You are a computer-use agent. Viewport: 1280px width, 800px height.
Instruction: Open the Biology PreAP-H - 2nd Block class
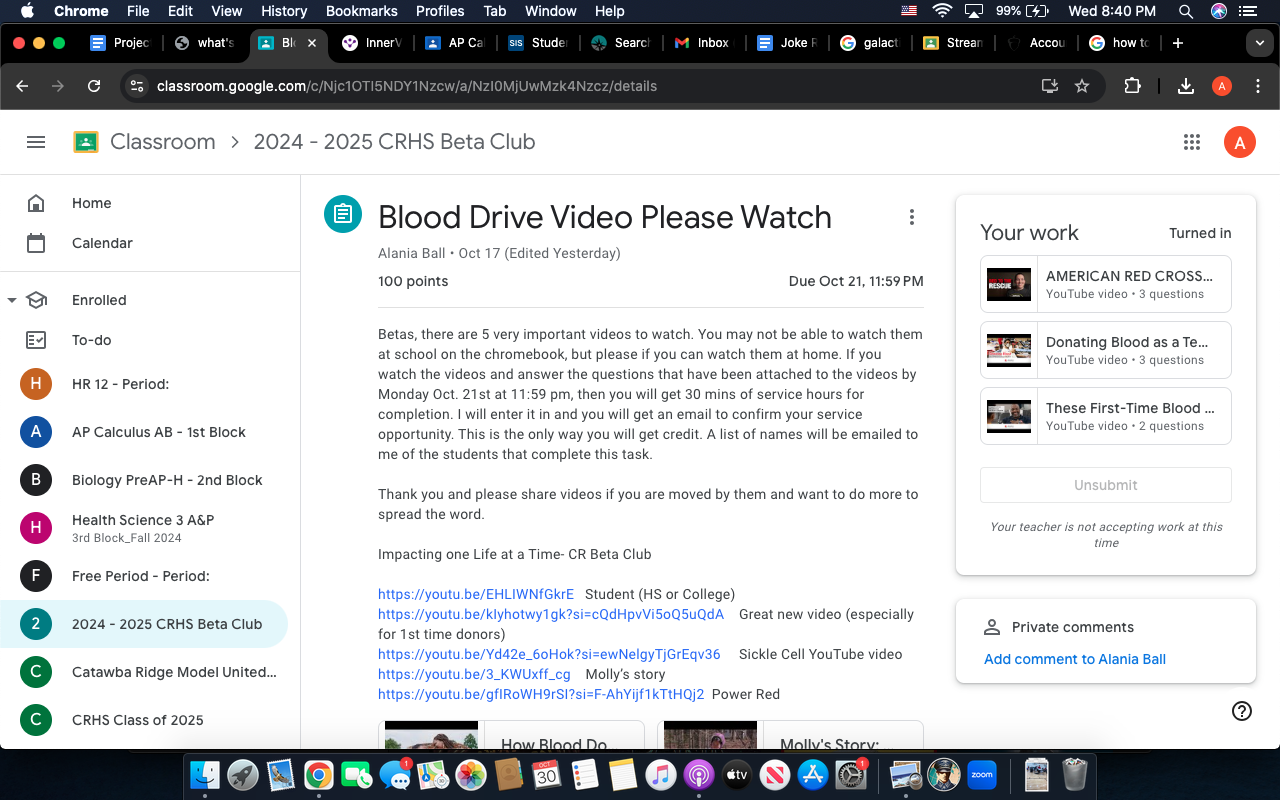pos(144,480)
